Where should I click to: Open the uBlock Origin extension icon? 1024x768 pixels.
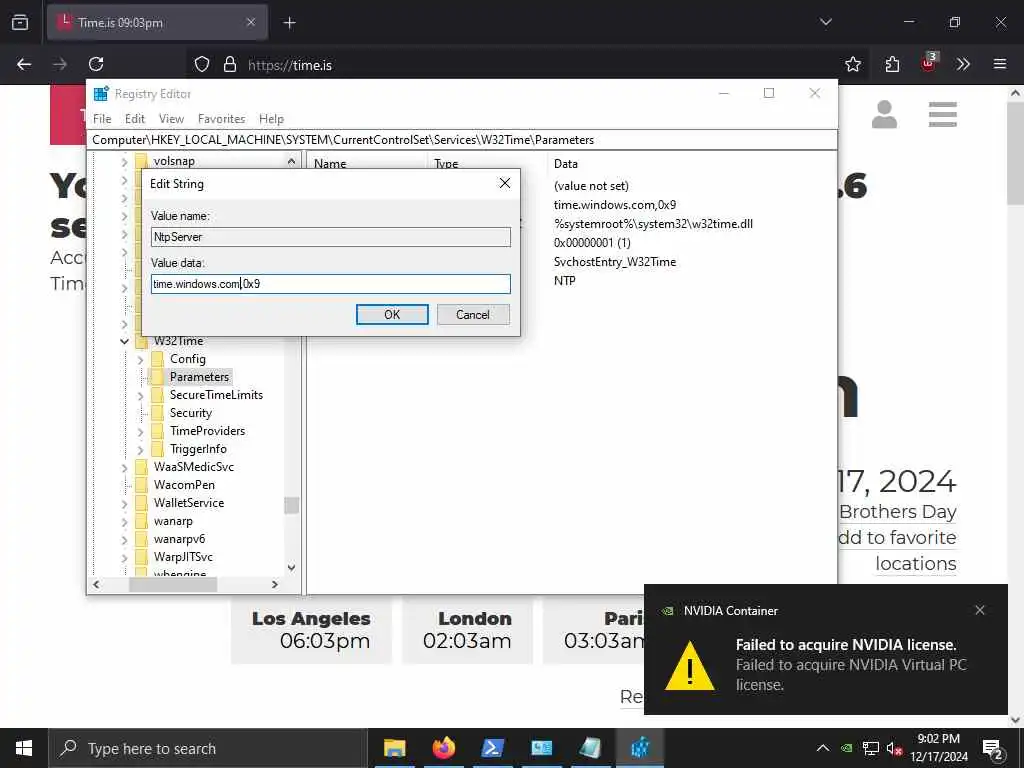coord(928,63)
